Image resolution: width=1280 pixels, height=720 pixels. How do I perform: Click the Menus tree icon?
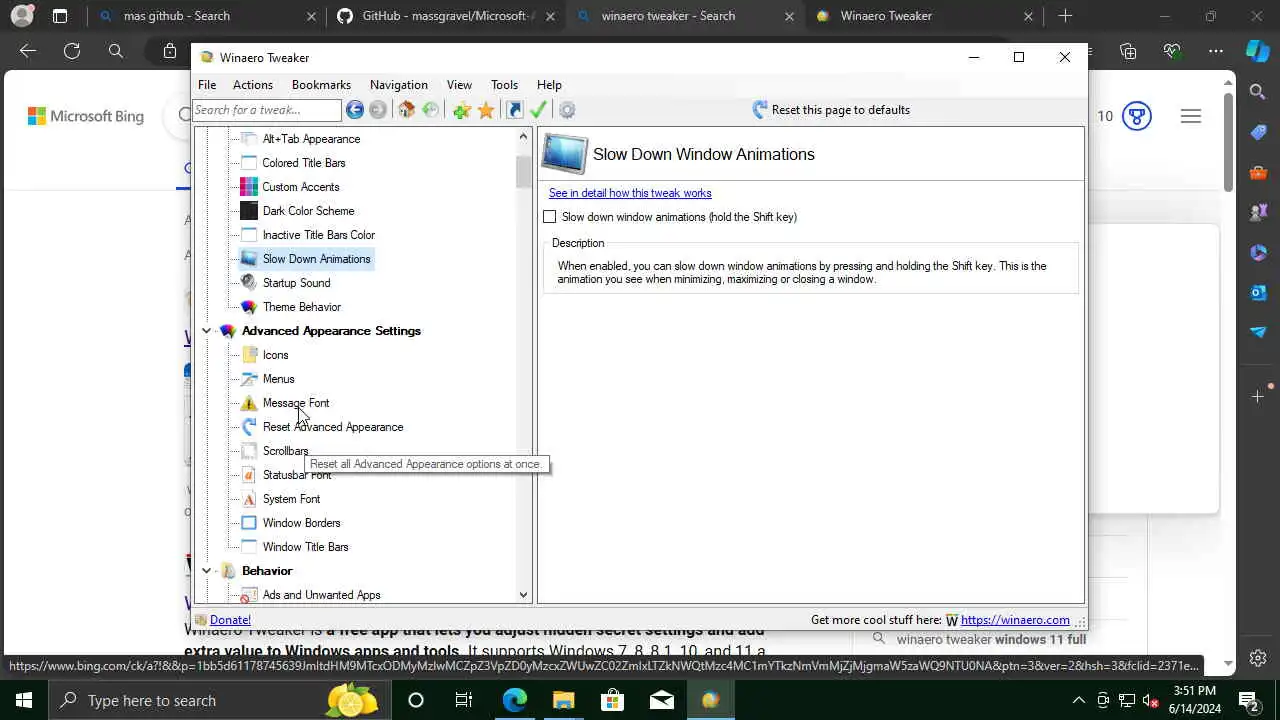[x=249, y=379]
